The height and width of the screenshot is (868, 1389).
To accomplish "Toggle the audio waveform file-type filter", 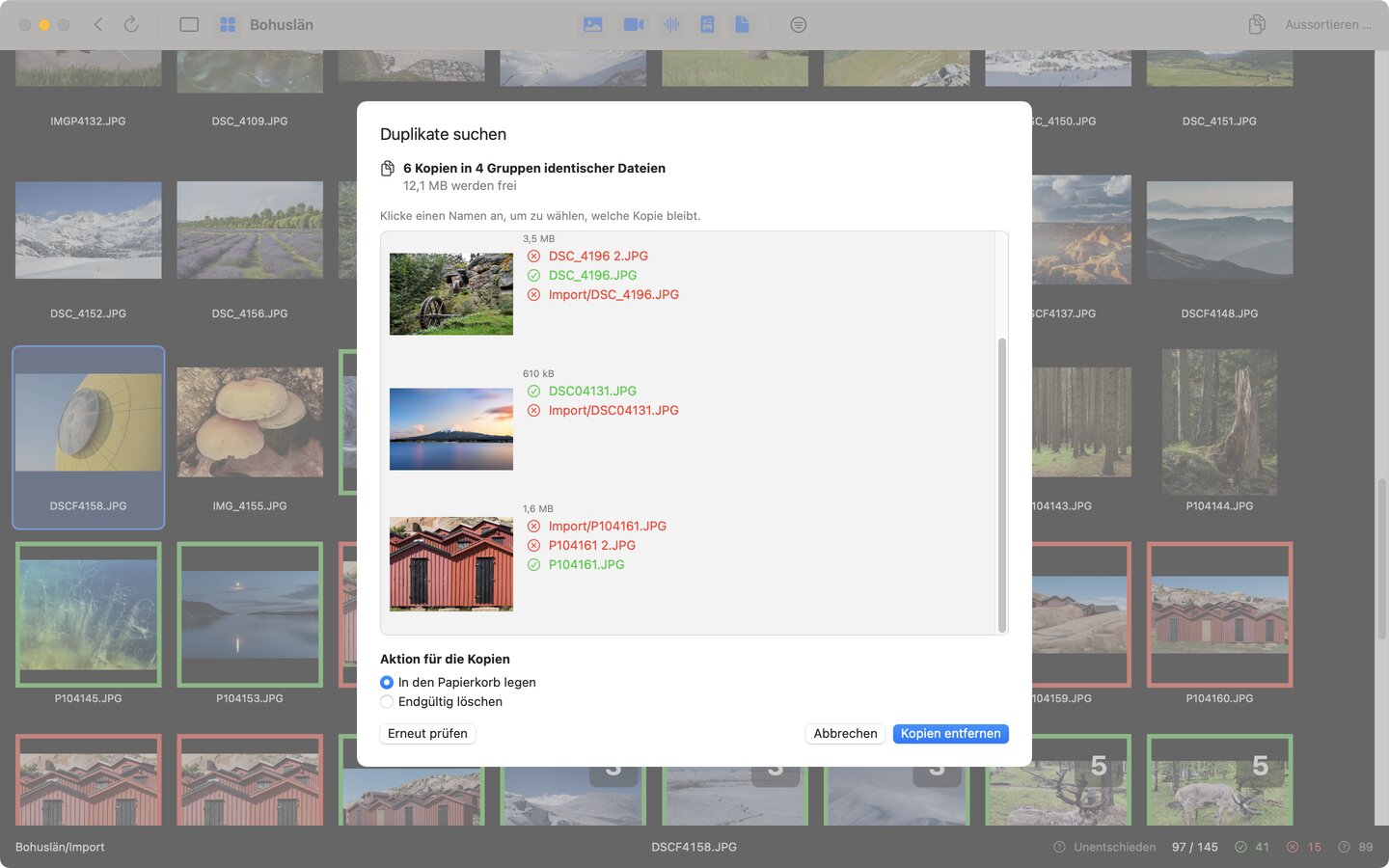I will (x=672, y=25).
